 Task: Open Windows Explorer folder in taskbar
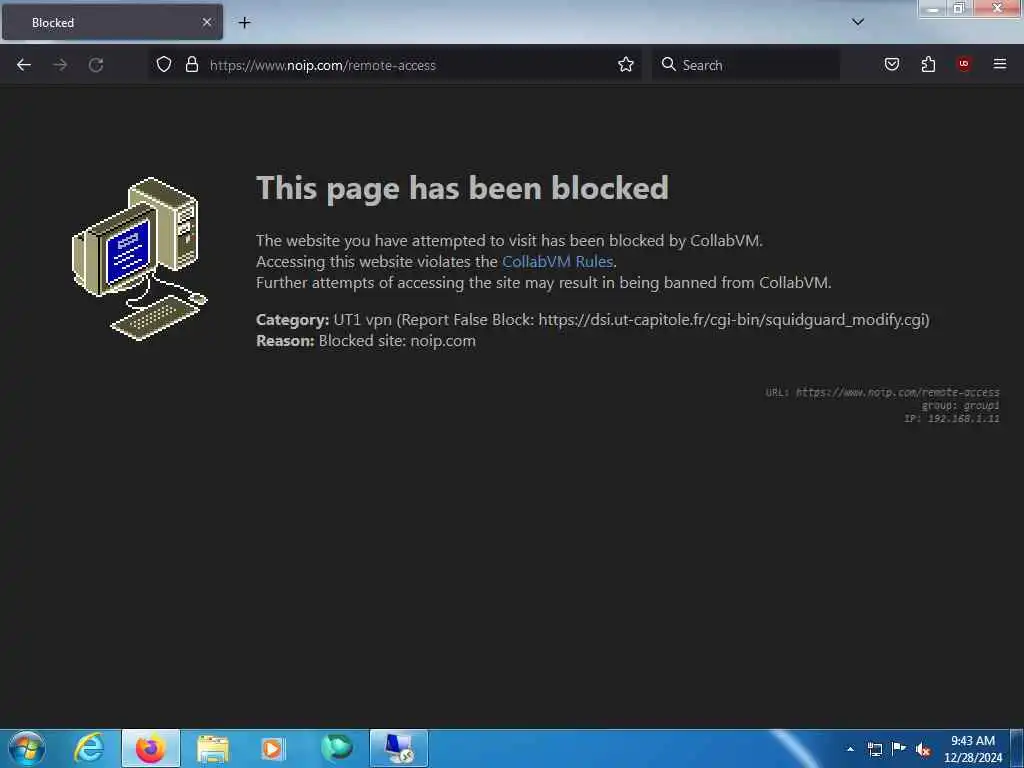pyautogui.click(x=213, y=748)
